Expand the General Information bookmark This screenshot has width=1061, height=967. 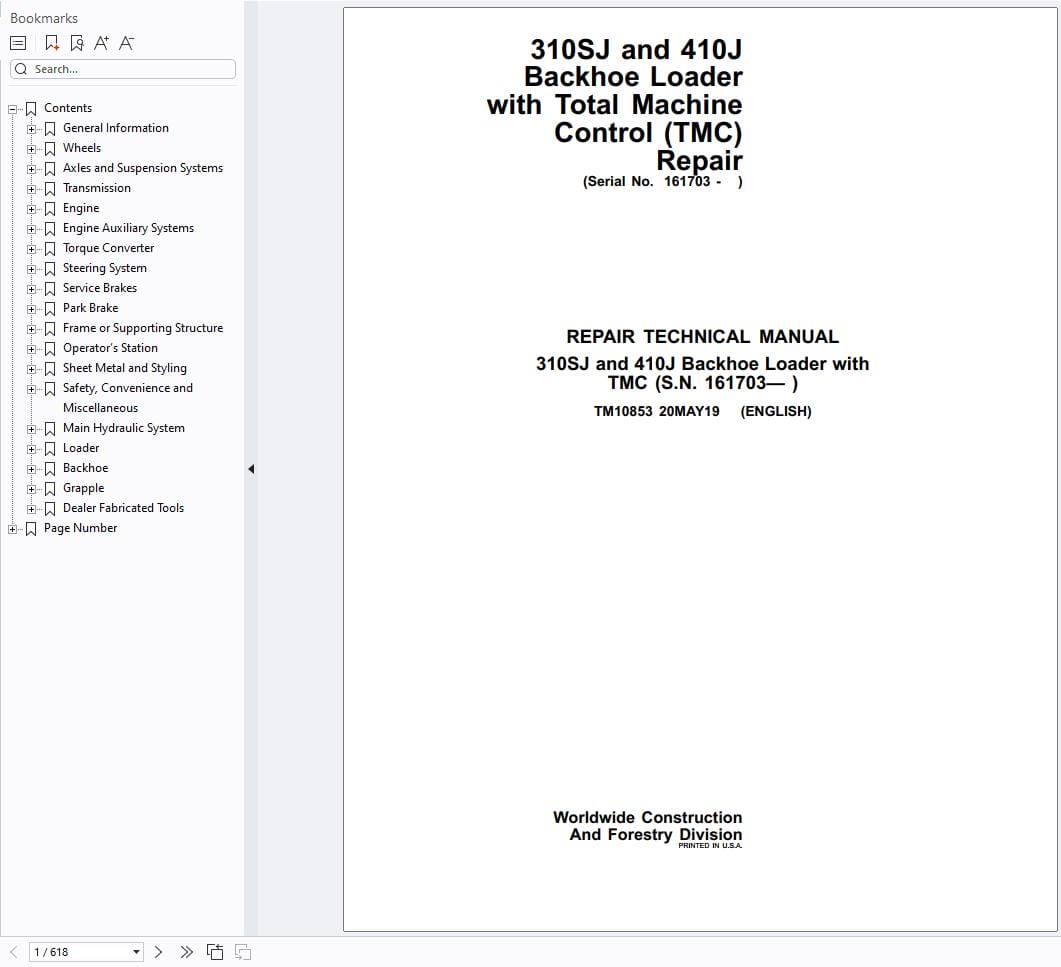click(31, 129)
